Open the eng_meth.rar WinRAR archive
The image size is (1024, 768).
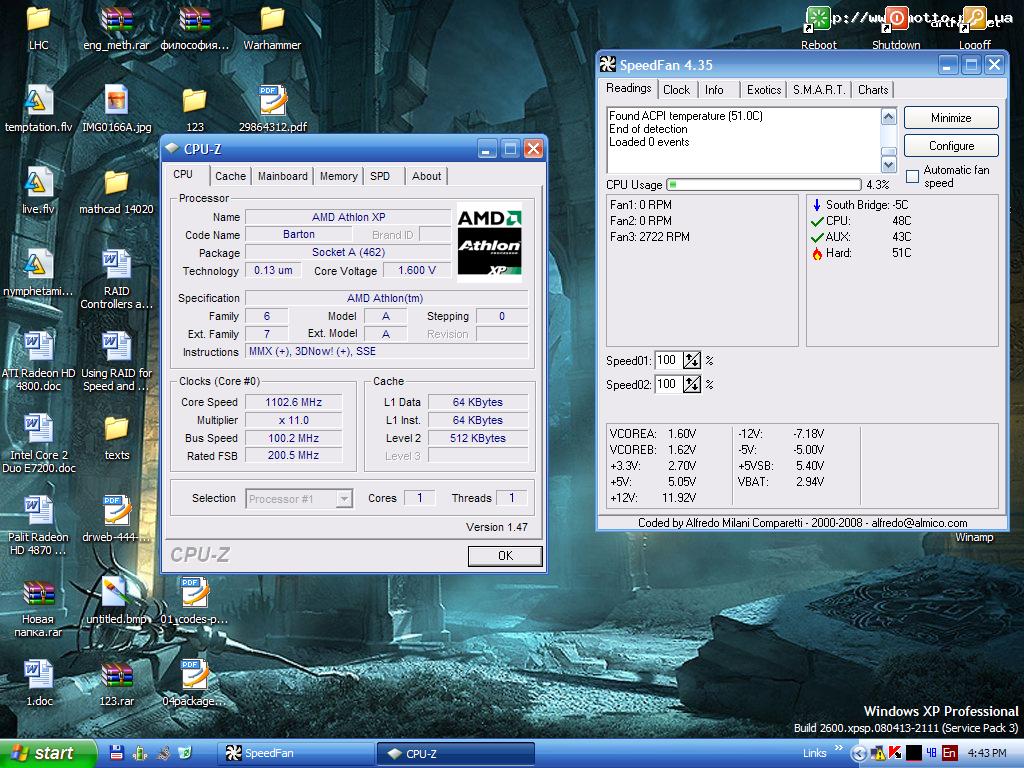(x=119, y=20)
